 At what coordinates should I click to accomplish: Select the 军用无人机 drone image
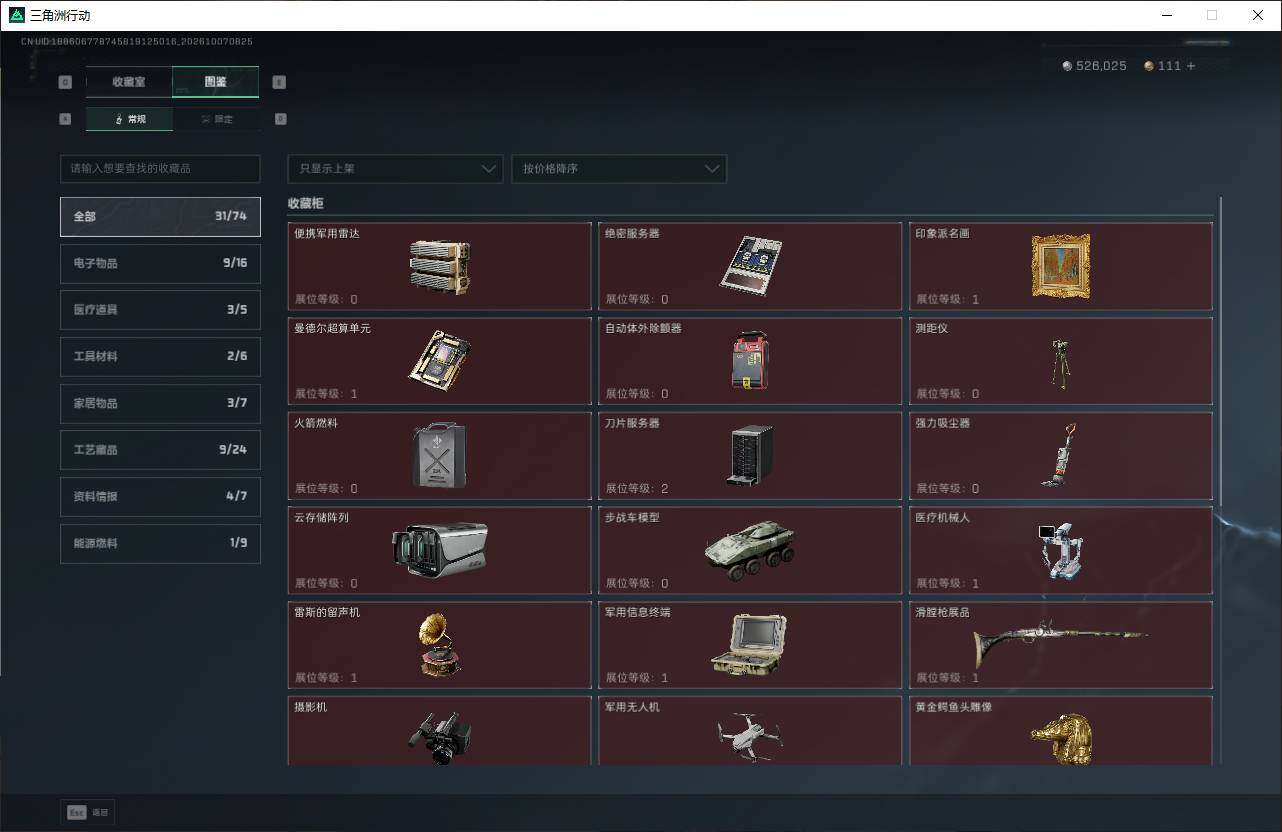tap(750, 738)
